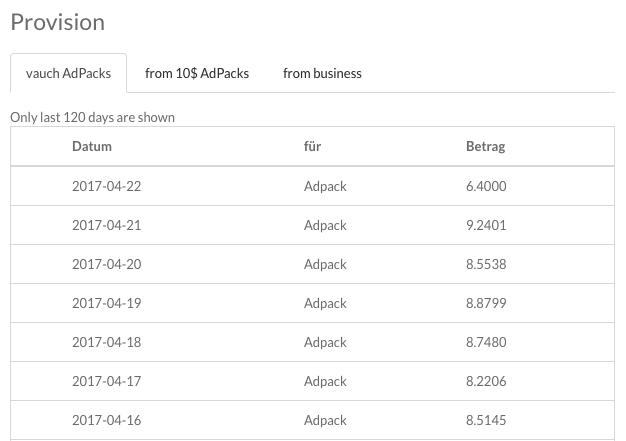Select the "from business" tab
The height and width of the screenshot is (441, 626).
coord(322,73)
